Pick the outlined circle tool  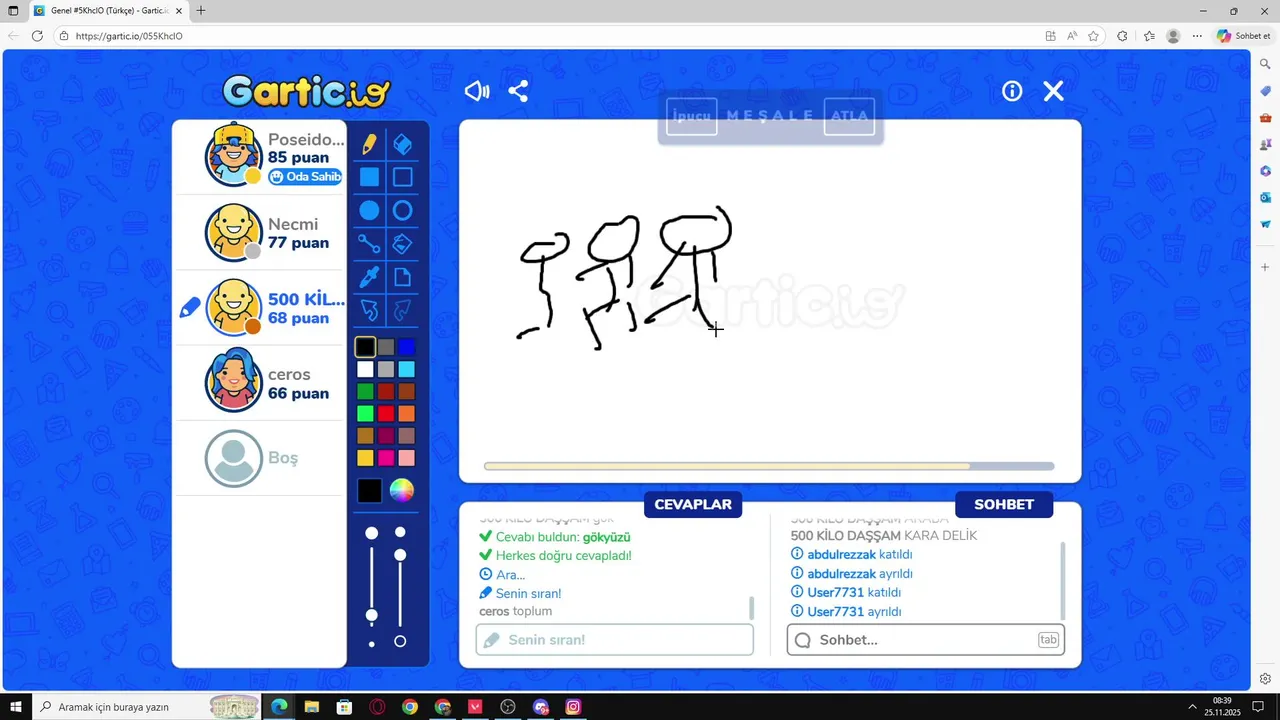point(402,211)
